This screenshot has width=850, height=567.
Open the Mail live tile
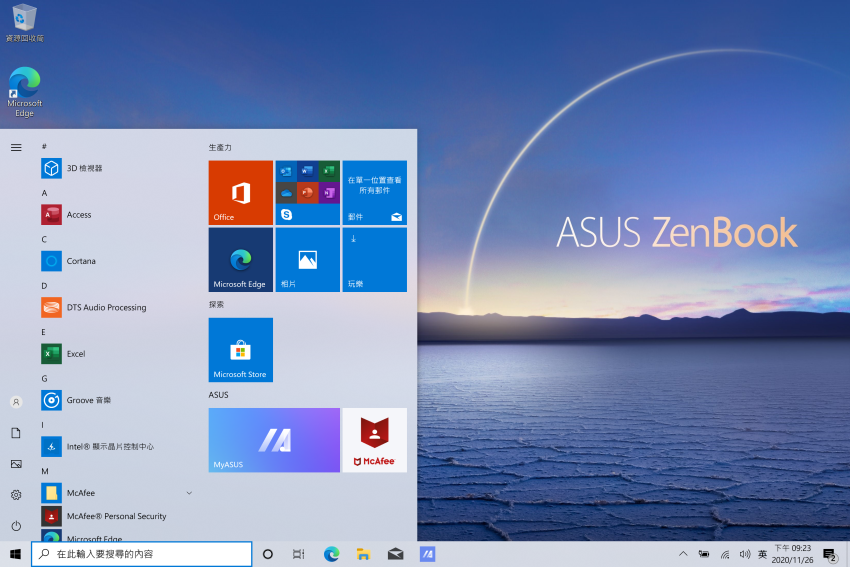click(375, 192)
